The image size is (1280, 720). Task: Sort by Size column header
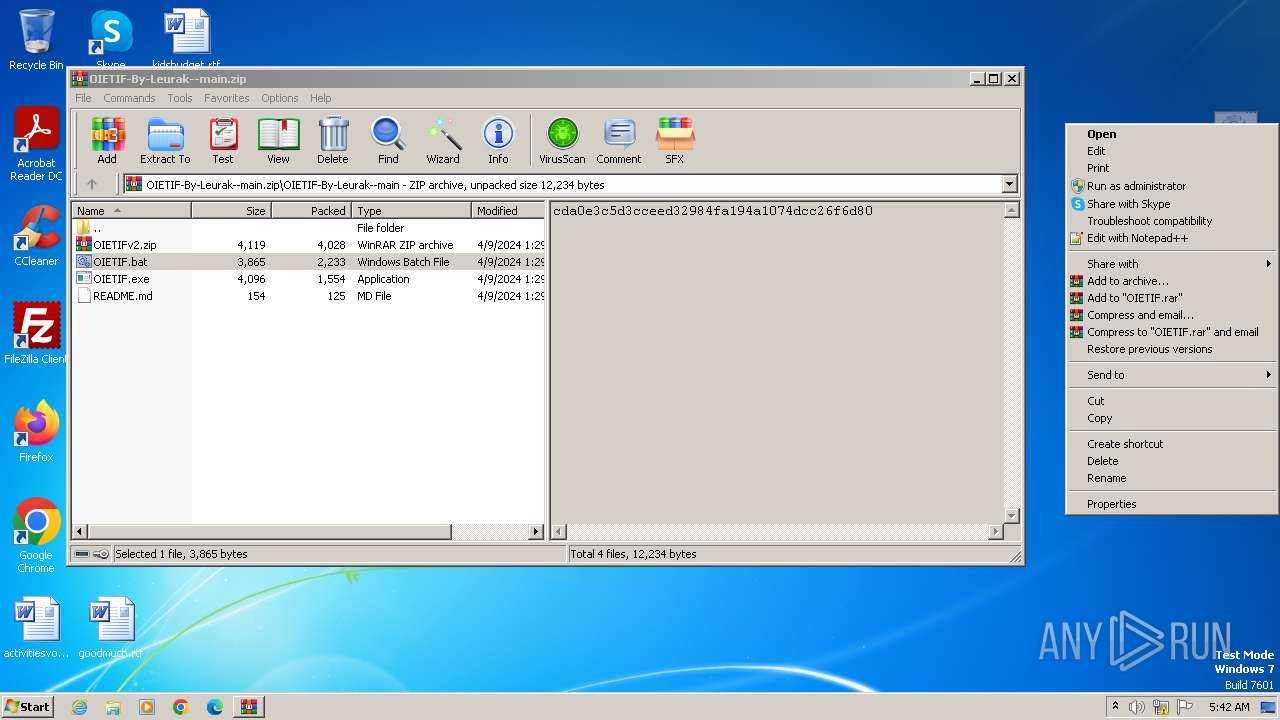[231, 211]
